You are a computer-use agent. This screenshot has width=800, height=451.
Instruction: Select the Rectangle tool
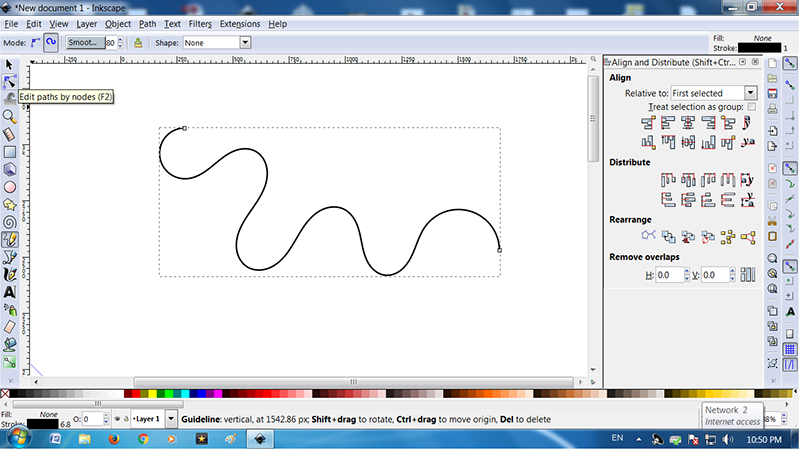(x=9, y=152)
